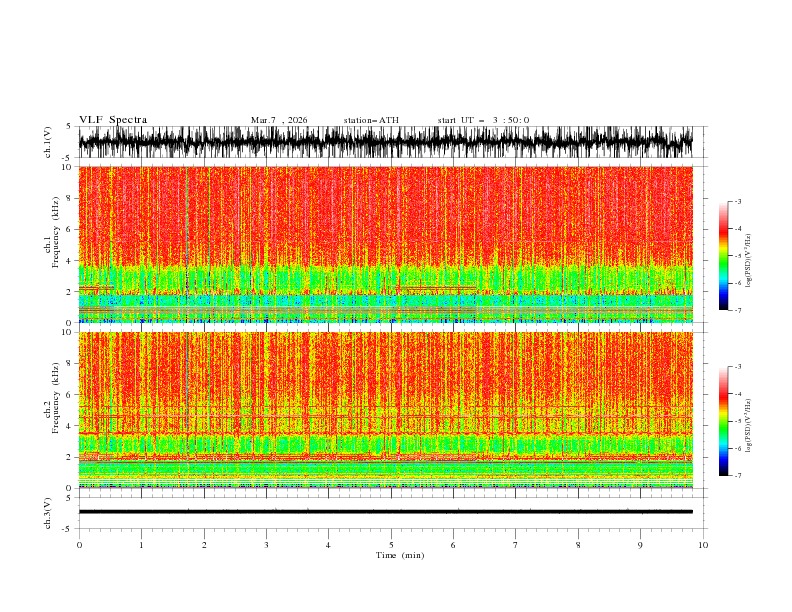This screenshot has height=612, width=792.
Task: Click the '-5' tick of the ch.3 axis
Action: (x=68, y=529)
